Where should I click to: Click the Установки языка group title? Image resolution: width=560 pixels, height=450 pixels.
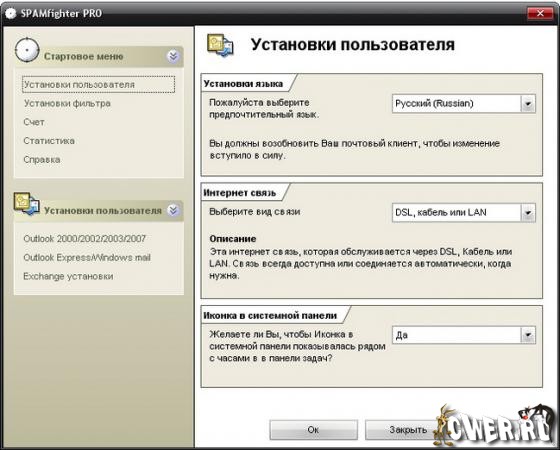(x=243, y=84)
